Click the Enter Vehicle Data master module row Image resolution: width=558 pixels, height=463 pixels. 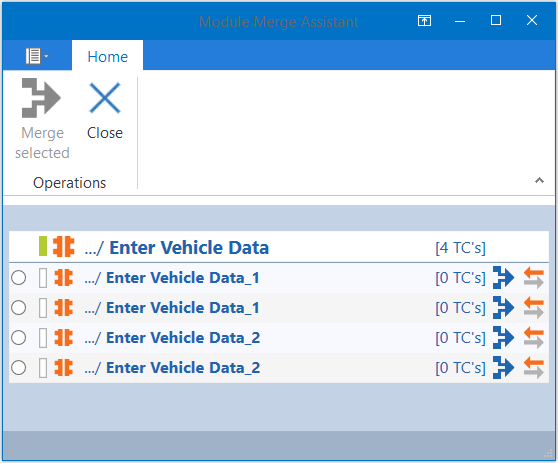[x=279, y=247]
